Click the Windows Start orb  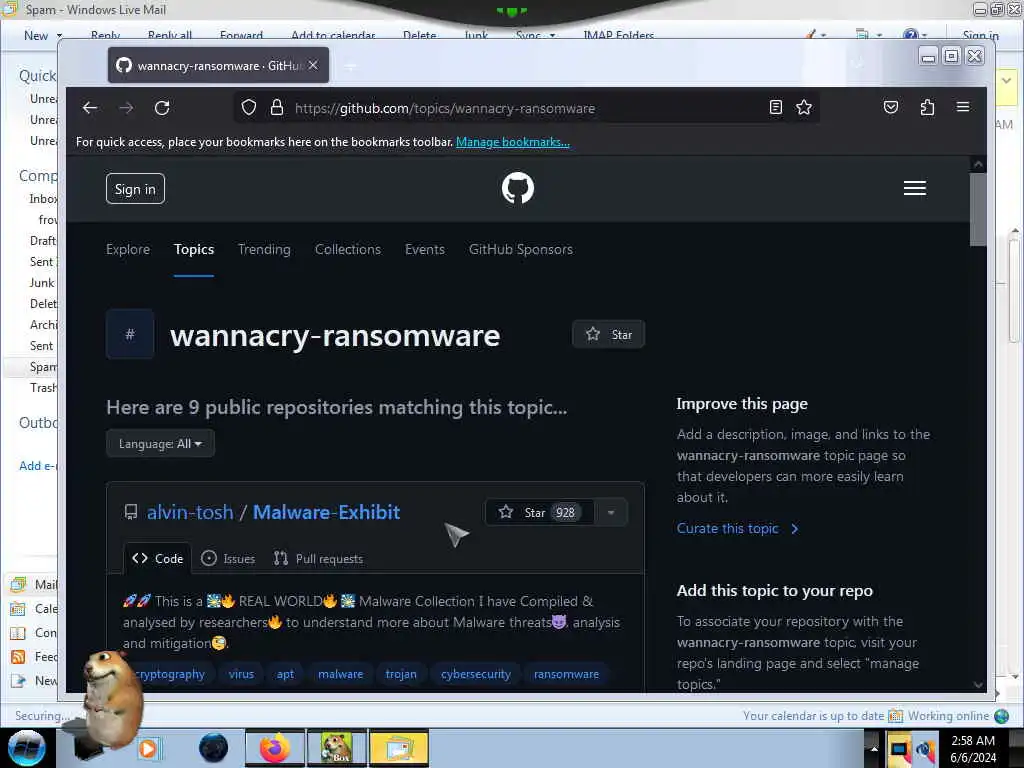[26, 748]
